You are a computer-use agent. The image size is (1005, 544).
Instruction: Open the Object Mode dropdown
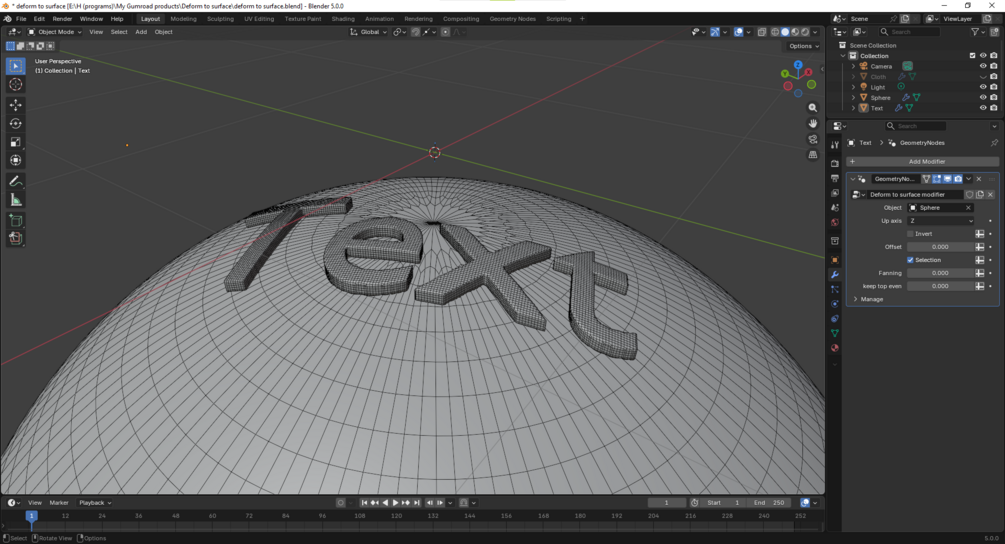pyautogui.click(x=54, y=32)
